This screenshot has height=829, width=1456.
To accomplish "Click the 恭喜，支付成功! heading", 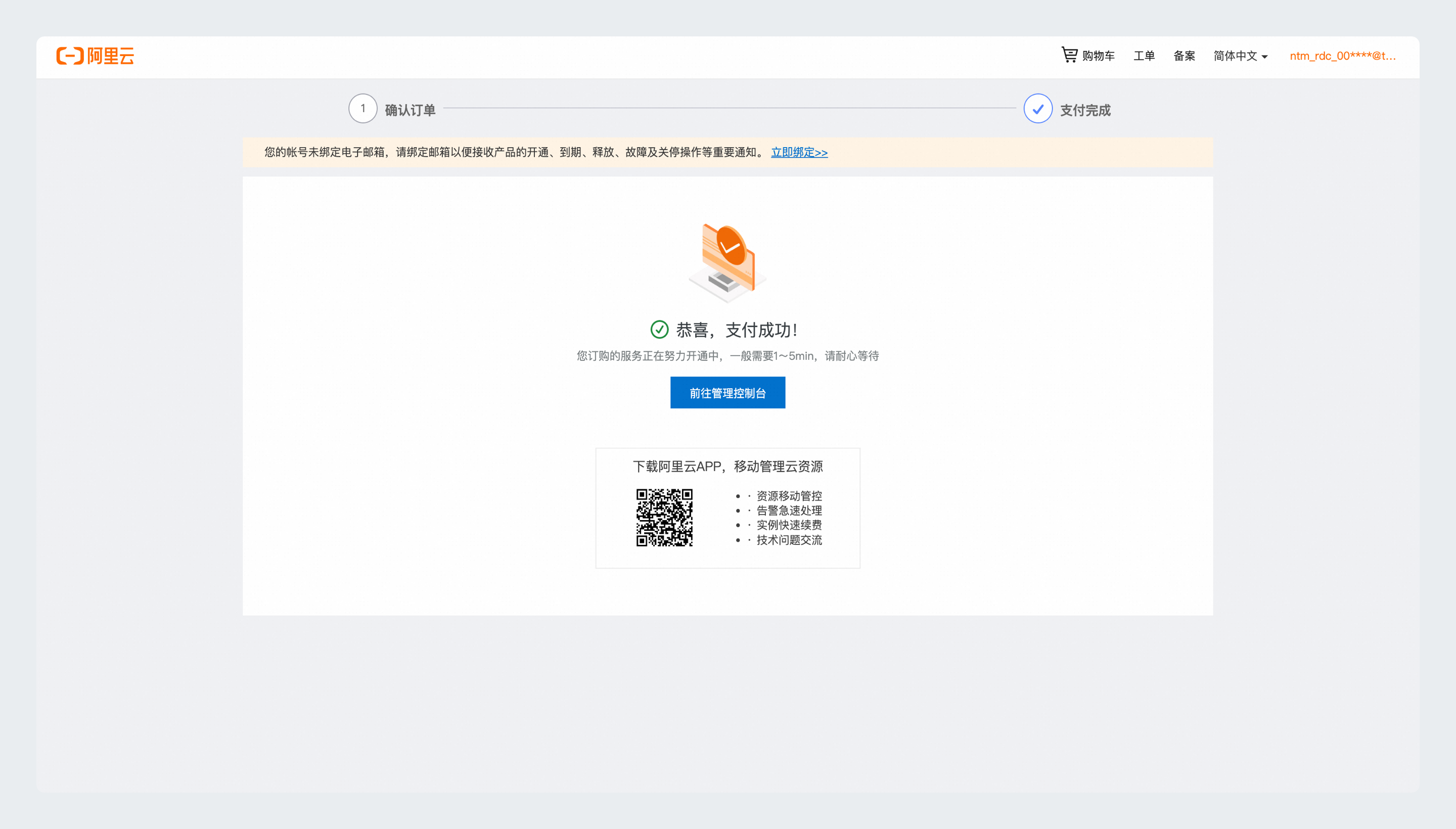I will [737, 330].
